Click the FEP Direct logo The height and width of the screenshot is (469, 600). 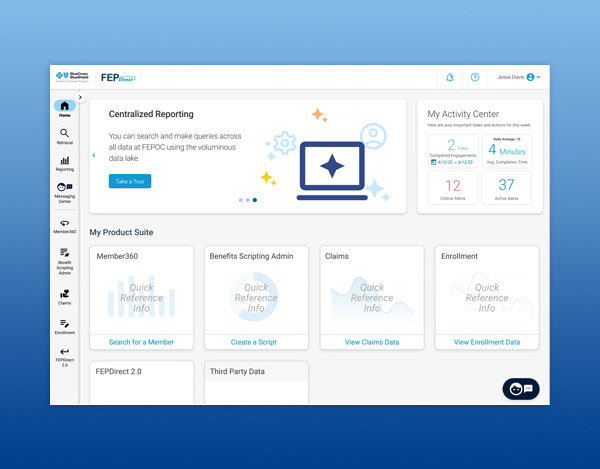(118, 78)
